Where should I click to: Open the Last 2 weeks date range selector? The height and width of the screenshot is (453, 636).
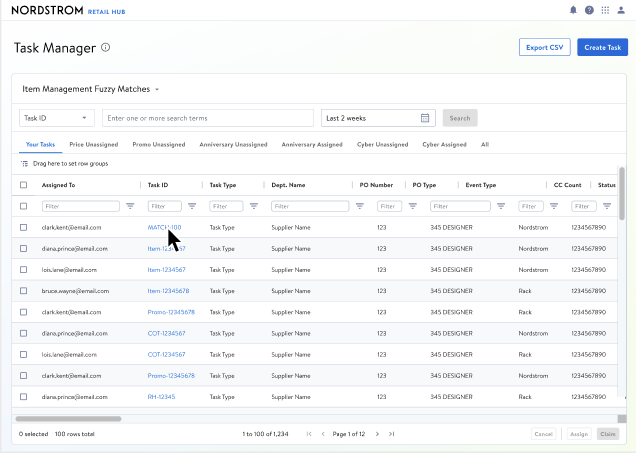(x=378, y=118)
